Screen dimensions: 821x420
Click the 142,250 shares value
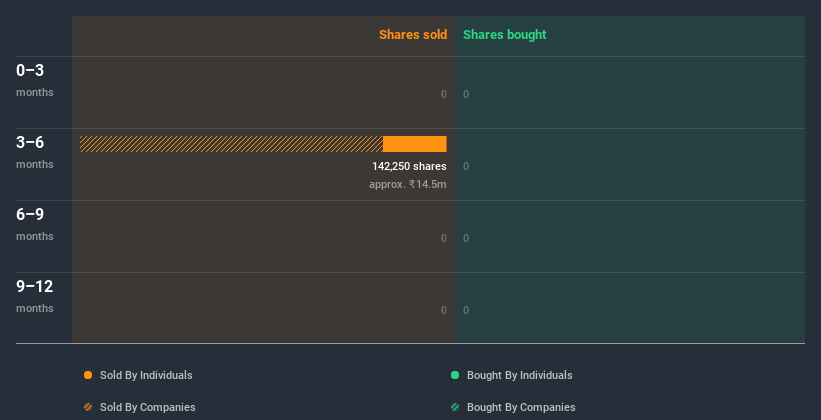[x=409, y=167]
